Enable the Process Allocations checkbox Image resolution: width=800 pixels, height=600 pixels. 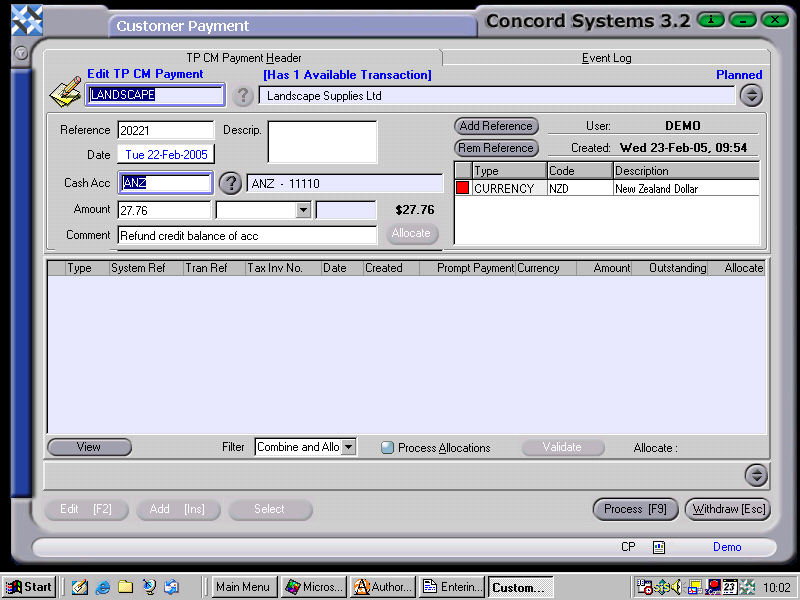(x=387, y=448)
